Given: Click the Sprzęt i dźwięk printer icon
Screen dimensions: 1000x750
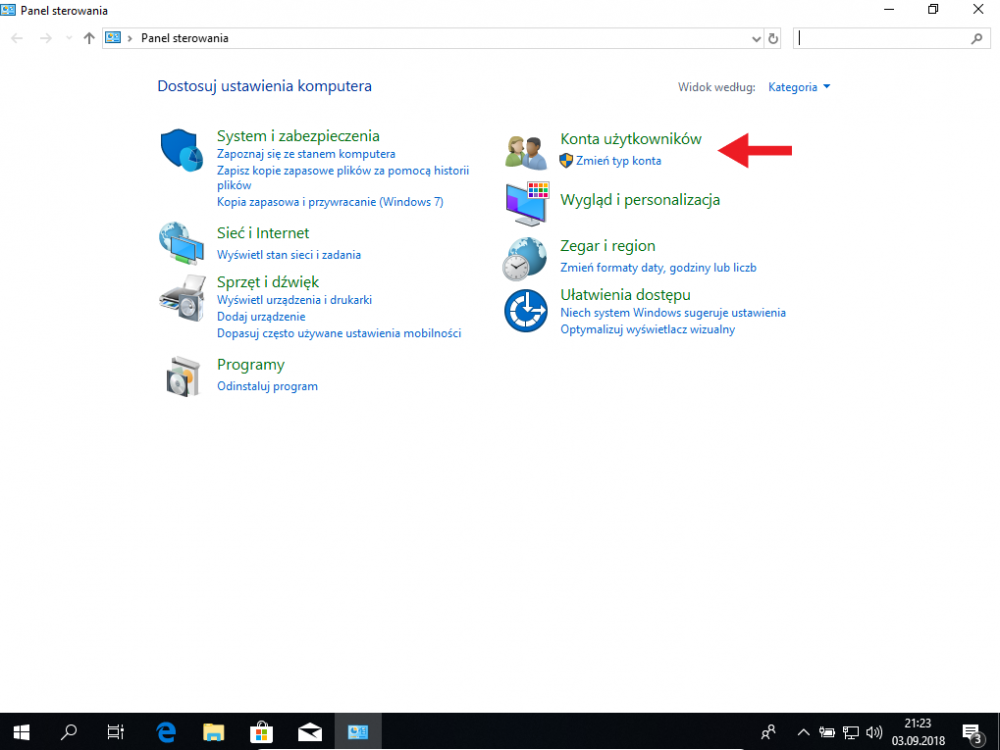Looking at the screenshot, I should [182, 298].
